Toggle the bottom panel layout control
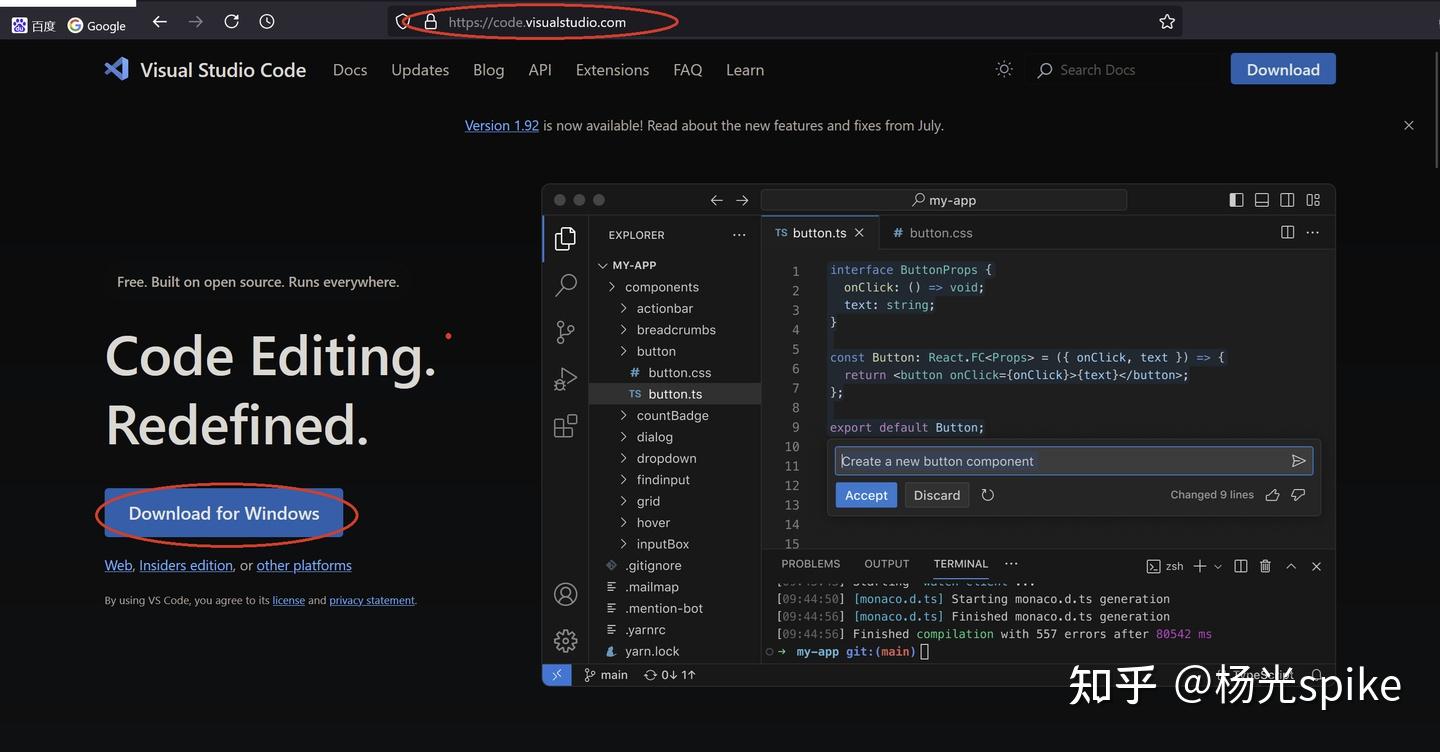Image resolution: width=1440 pixels, height=752 pixels. (1261, 199)
